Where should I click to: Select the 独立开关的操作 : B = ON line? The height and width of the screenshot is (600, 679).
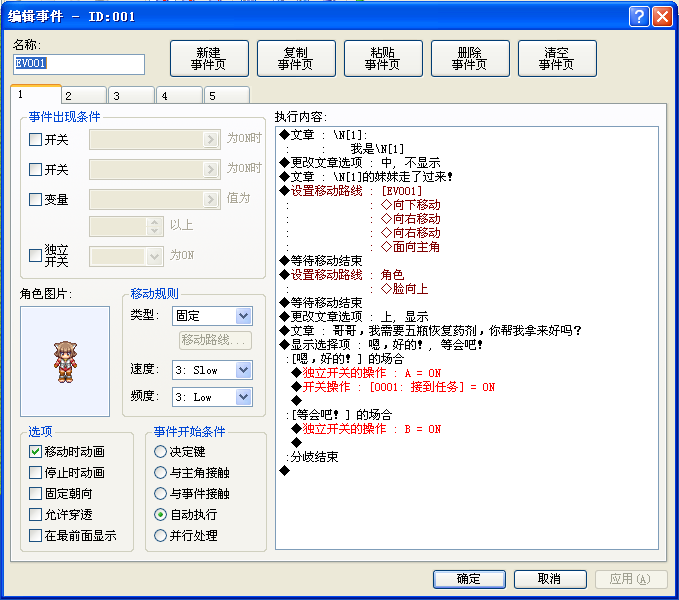[x=366, y=429]
